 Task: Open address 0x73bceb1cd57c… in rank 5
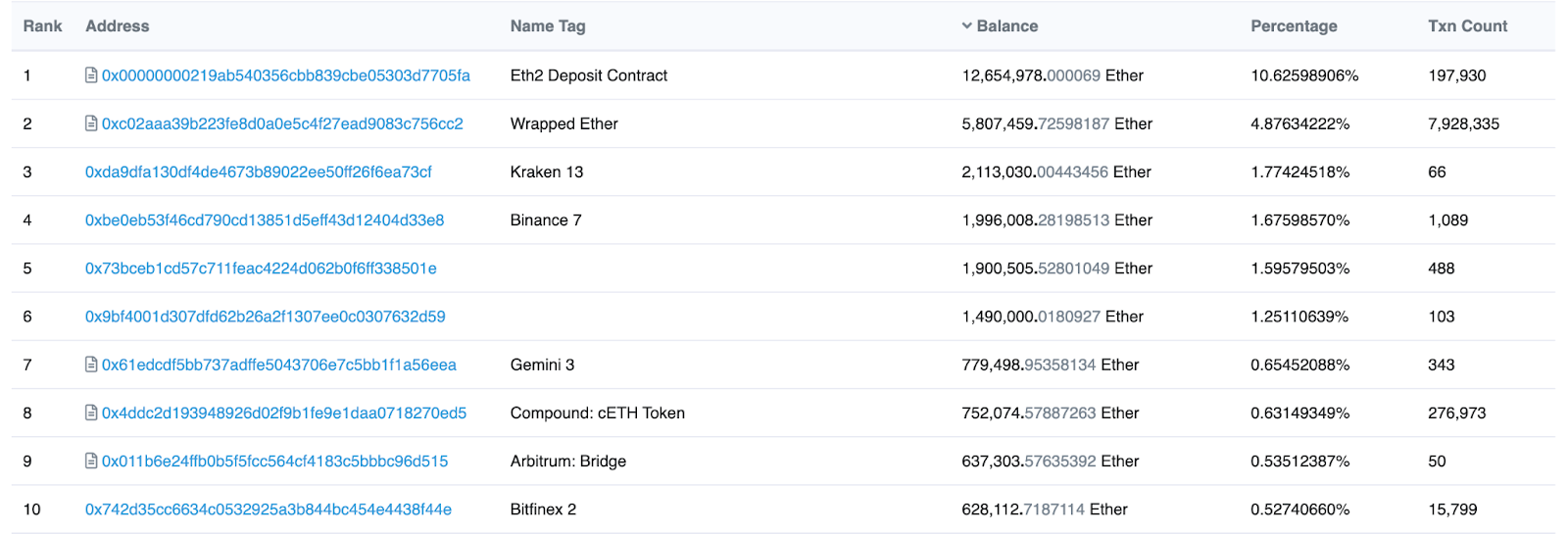(x=261, y=268)
